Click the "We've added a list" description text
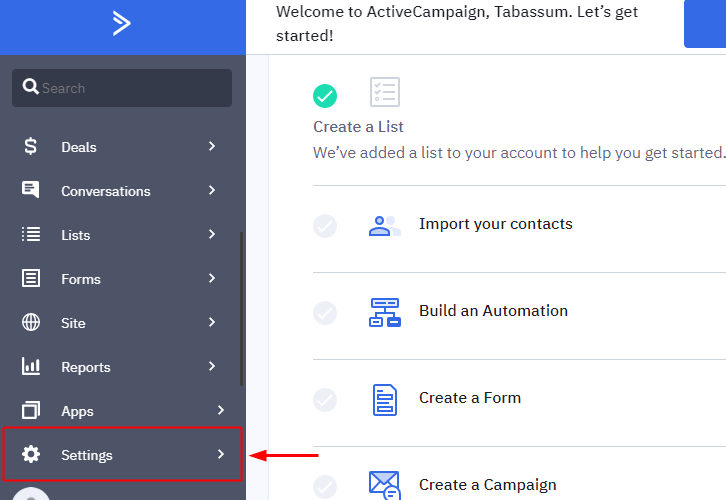 tap(519, 153)
